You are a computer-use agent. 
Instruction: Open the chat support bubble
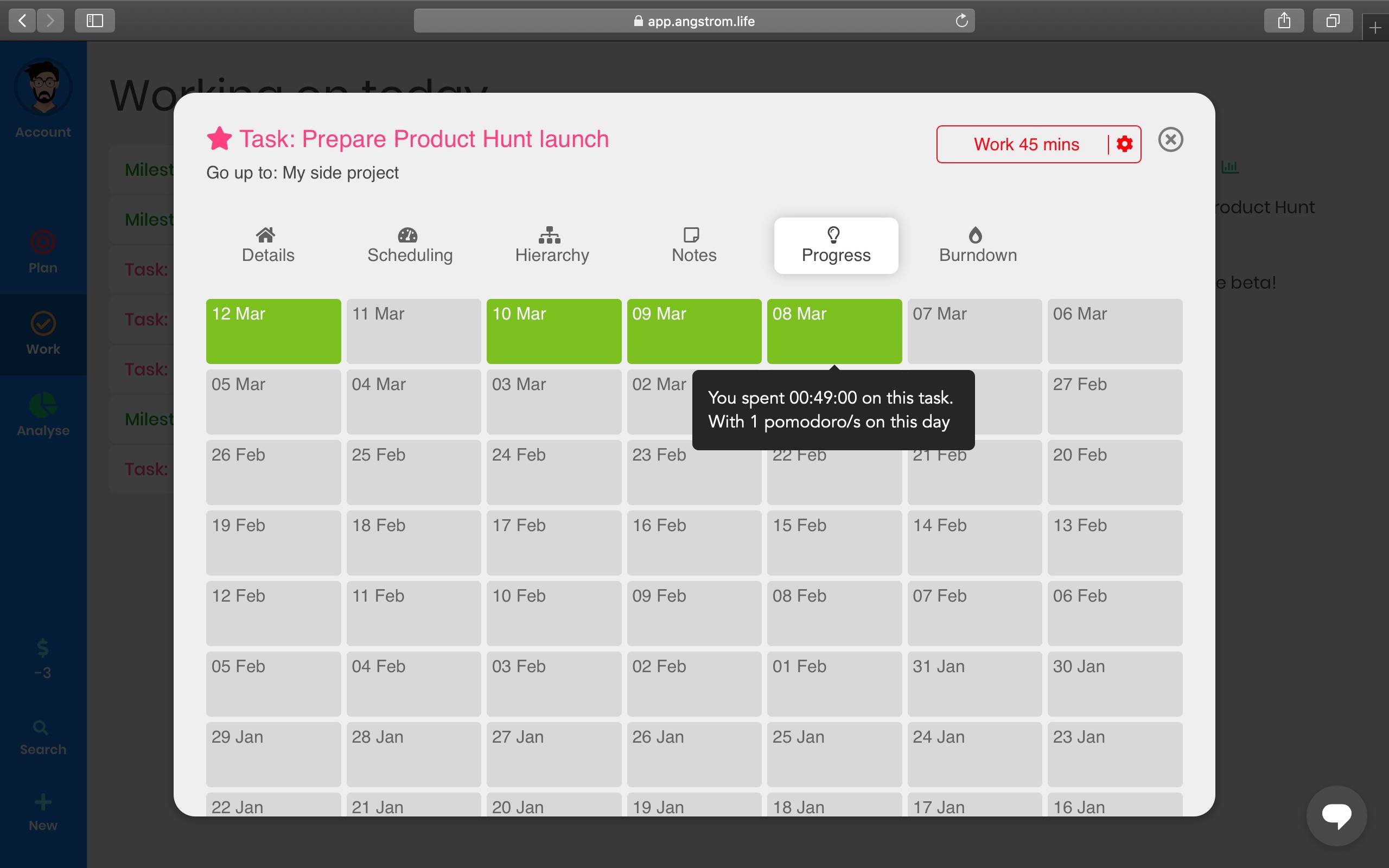(x=1336, y=815)
